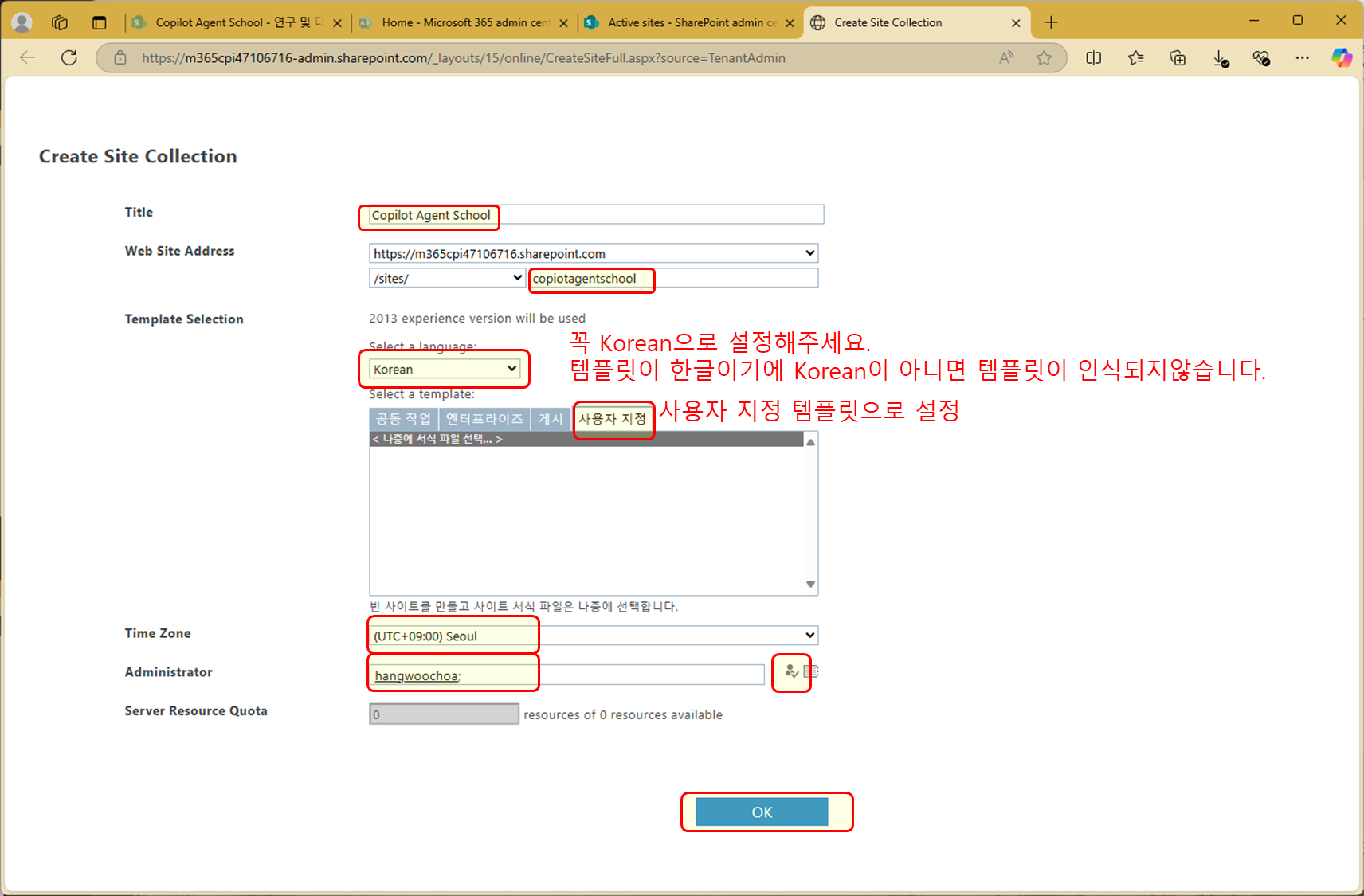This screenshot has height=896, width=1364.
Task: Open the Favorites list icon
Action: click(1136, 57)
